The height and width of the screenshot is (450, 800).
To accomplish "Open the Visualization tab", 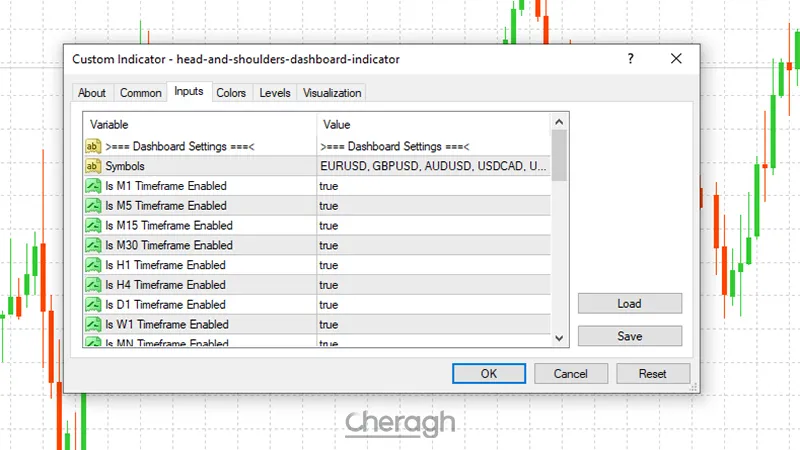I will click(332, 93).
